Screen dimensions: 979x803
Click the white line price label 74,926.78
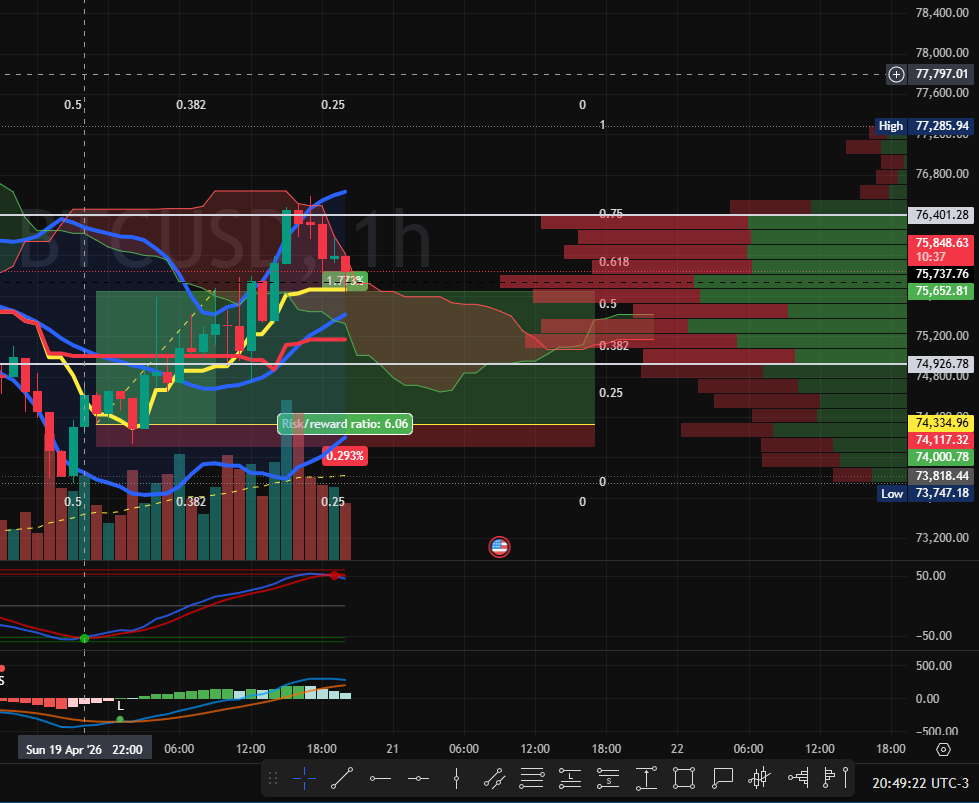[941, 363]
